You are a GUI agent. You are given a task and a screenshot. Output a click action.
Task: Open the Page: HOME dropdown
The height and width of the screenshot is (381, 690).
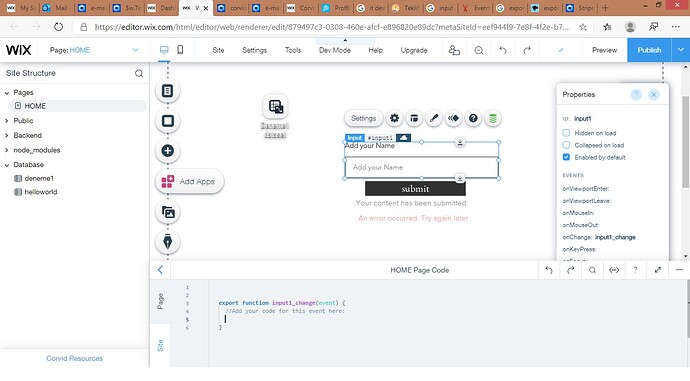pyautogui.click(x=94, y=50)
